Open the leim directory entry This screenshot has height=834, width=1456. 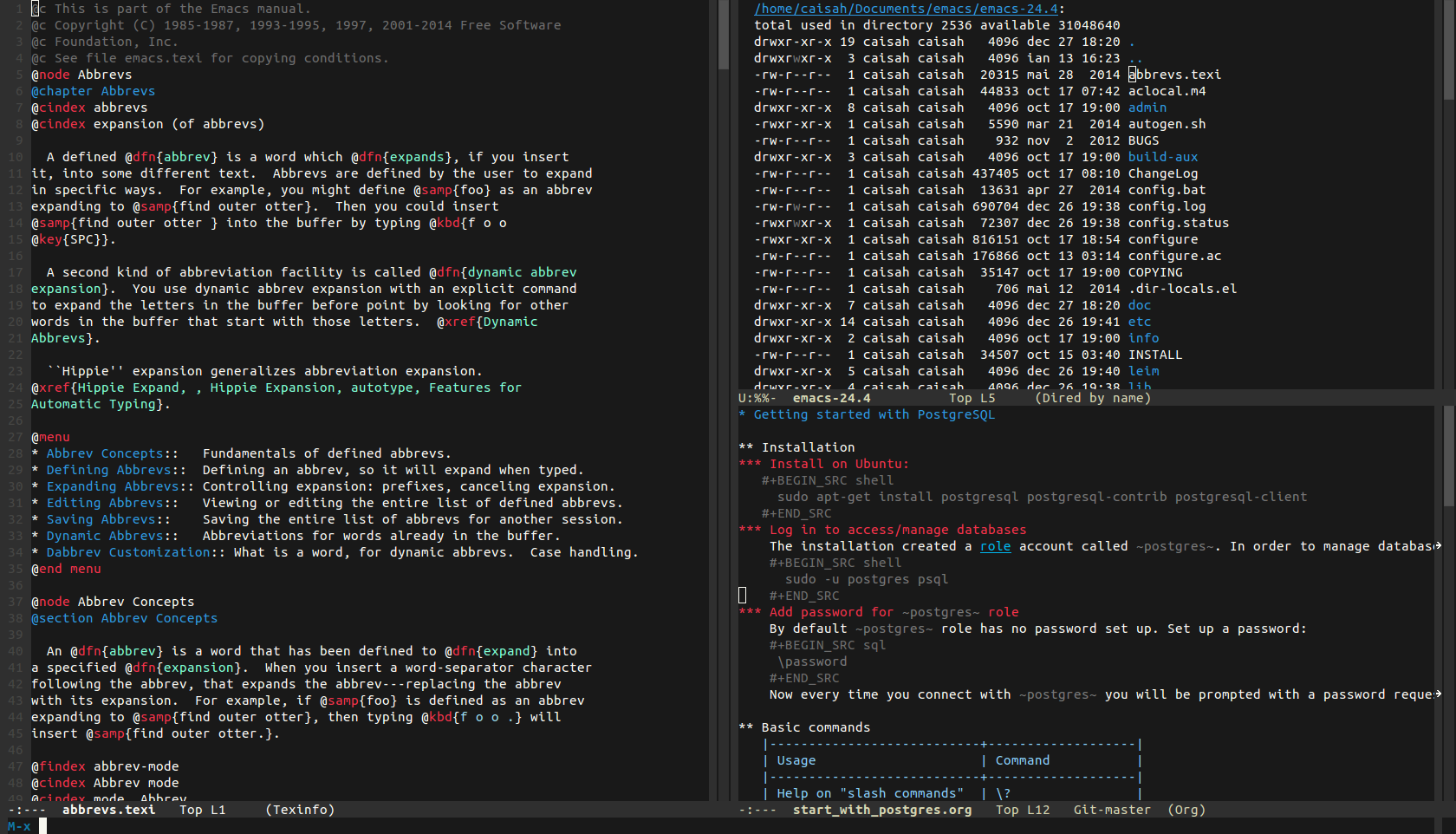pos(1143,371)
